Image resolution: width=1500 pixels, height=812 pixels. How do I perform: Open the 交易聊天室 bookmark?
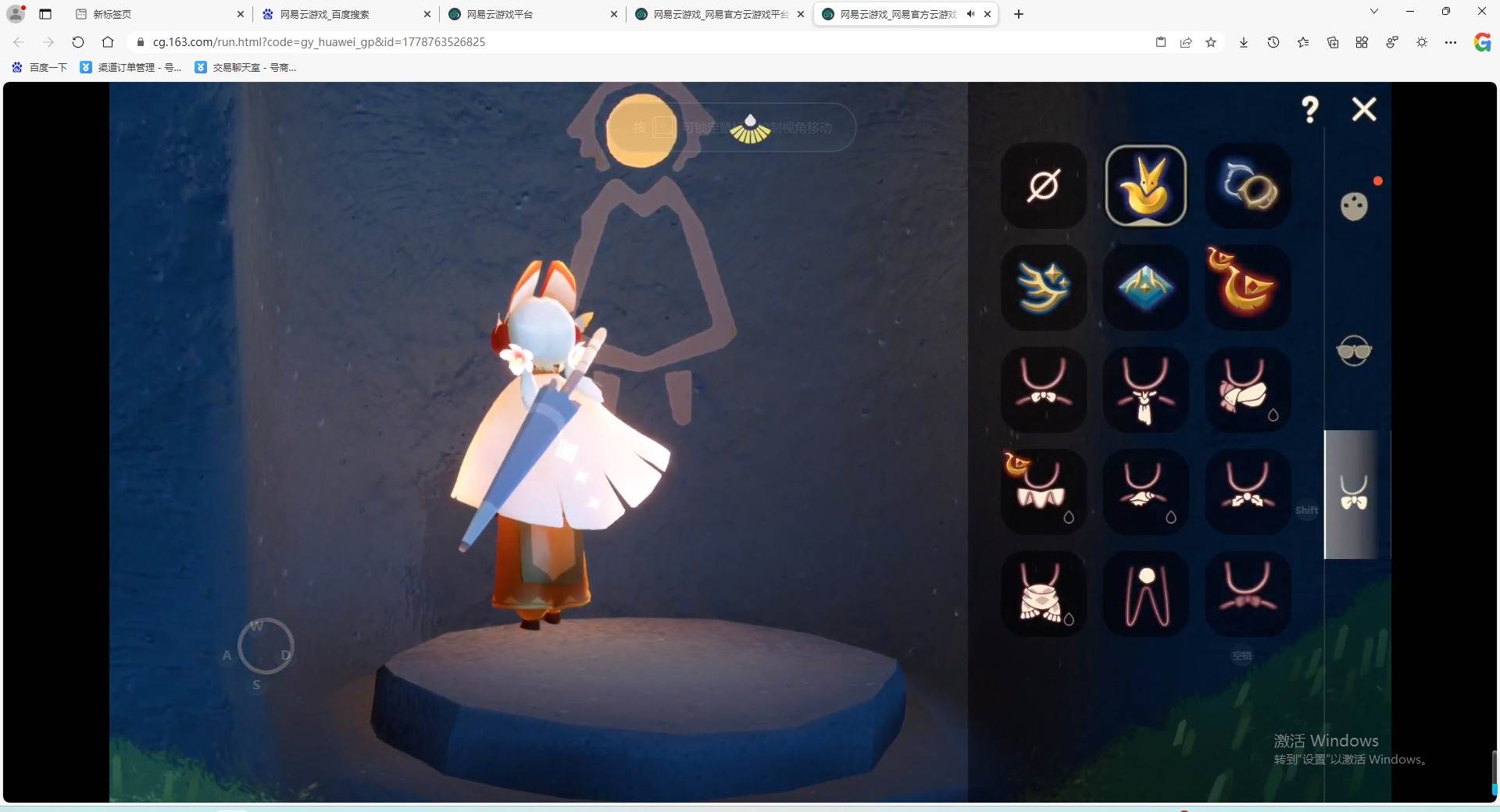coord(245,67)
